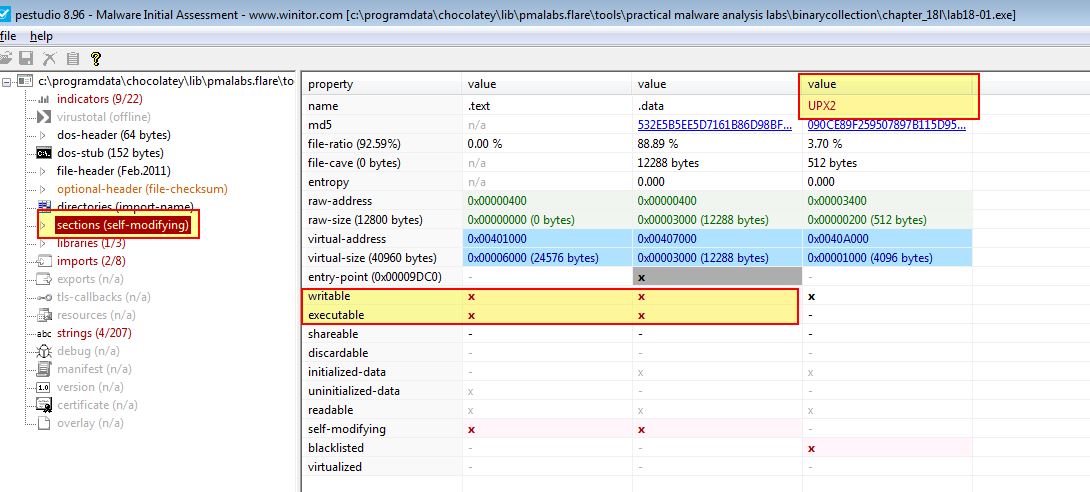Image resolution: width=1090 pixels, height=492 pixels.
Task: Click the pestudio checkmark icon in title bar
Action: pyautogui.click(x=5, y=13)
